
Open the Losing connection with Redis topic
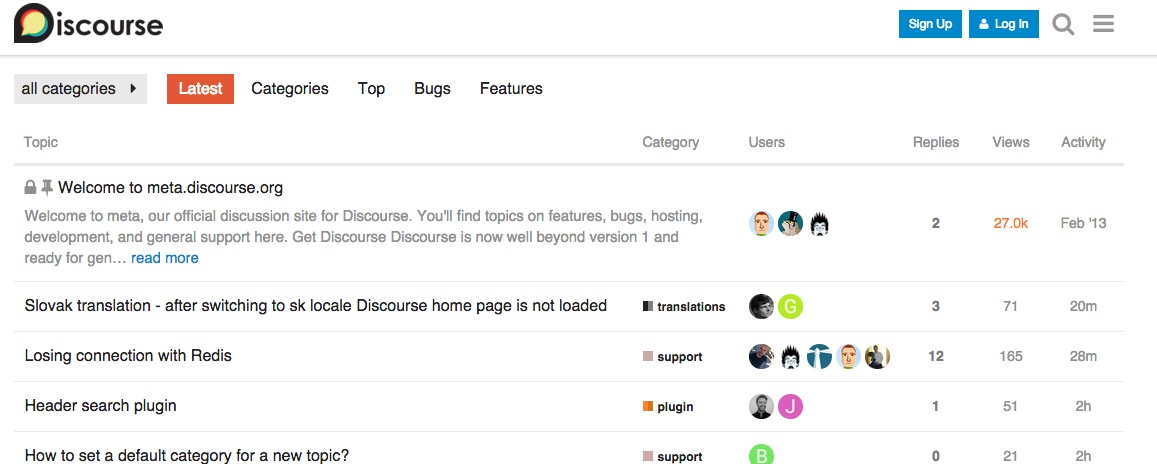tap(128, 356)
